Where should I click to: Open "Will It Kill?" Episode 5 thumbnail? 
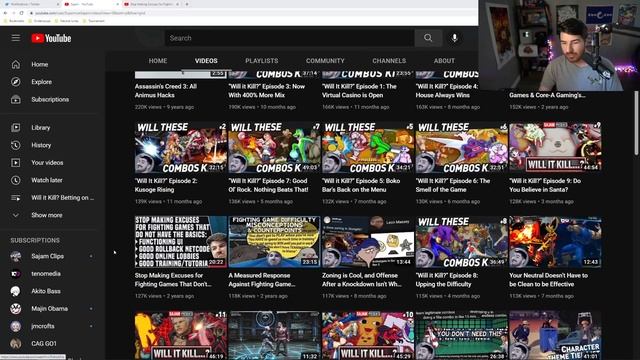(368, 148)
